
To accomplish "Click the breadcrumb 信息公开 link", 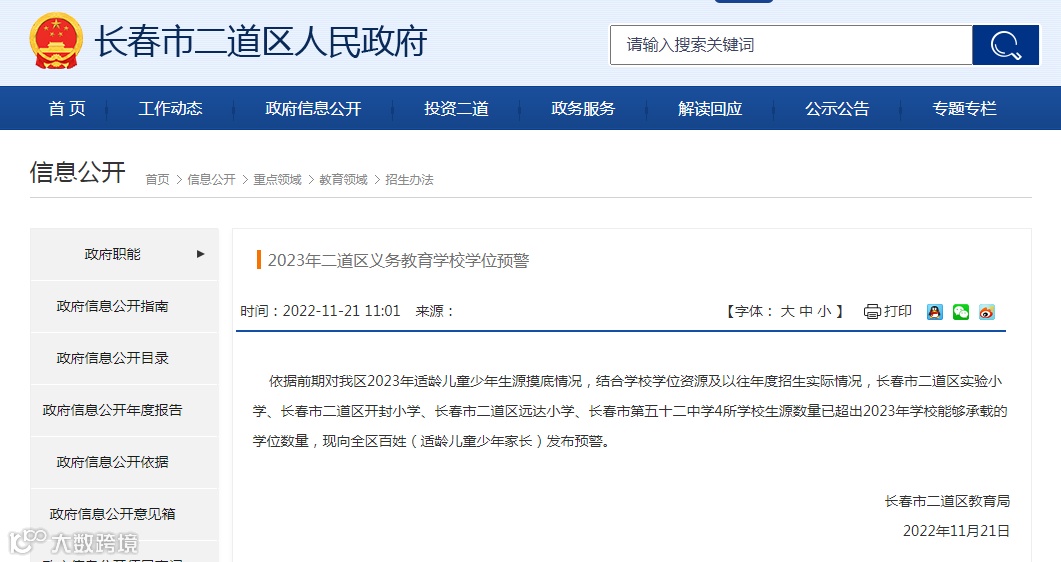I will click(211, 179).
